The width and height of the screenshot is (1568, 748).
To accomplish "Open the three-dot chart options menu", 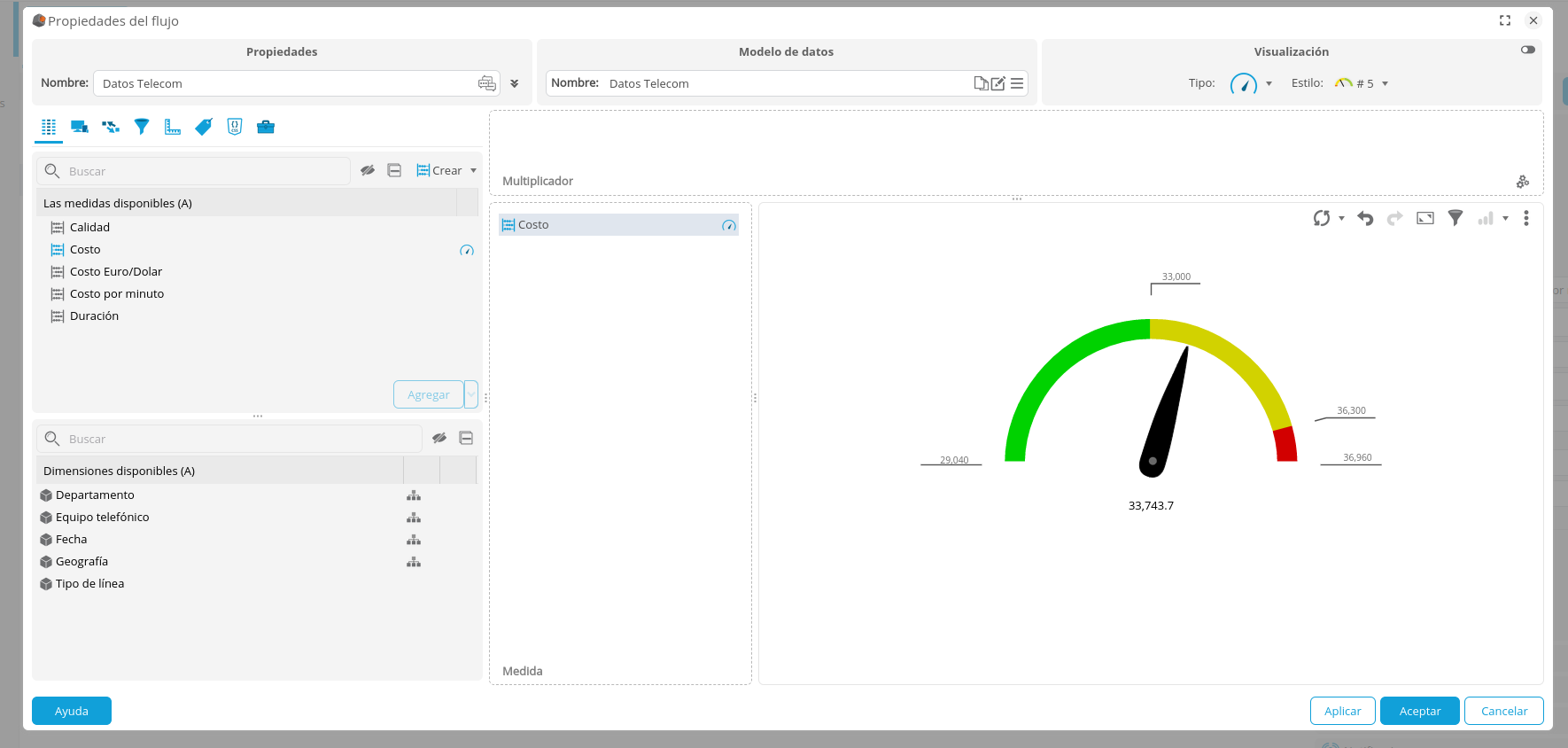I will tap(1525, 218).
